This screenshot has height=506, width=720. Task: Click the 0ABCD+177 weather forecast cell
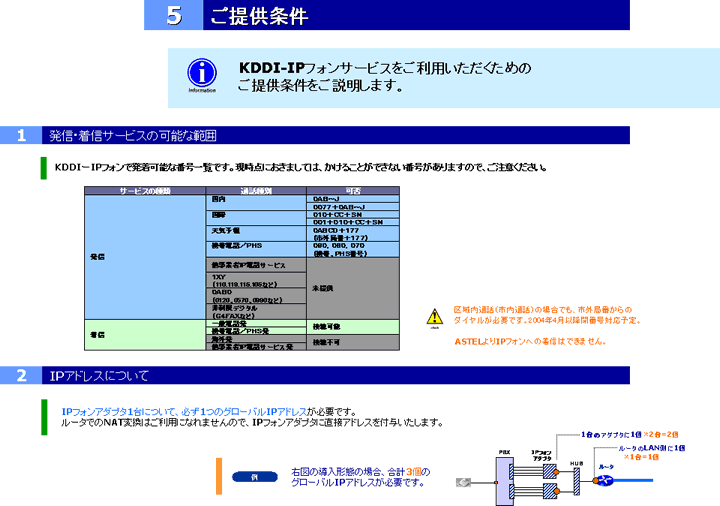pyautogui.click(x=353, y=234)
